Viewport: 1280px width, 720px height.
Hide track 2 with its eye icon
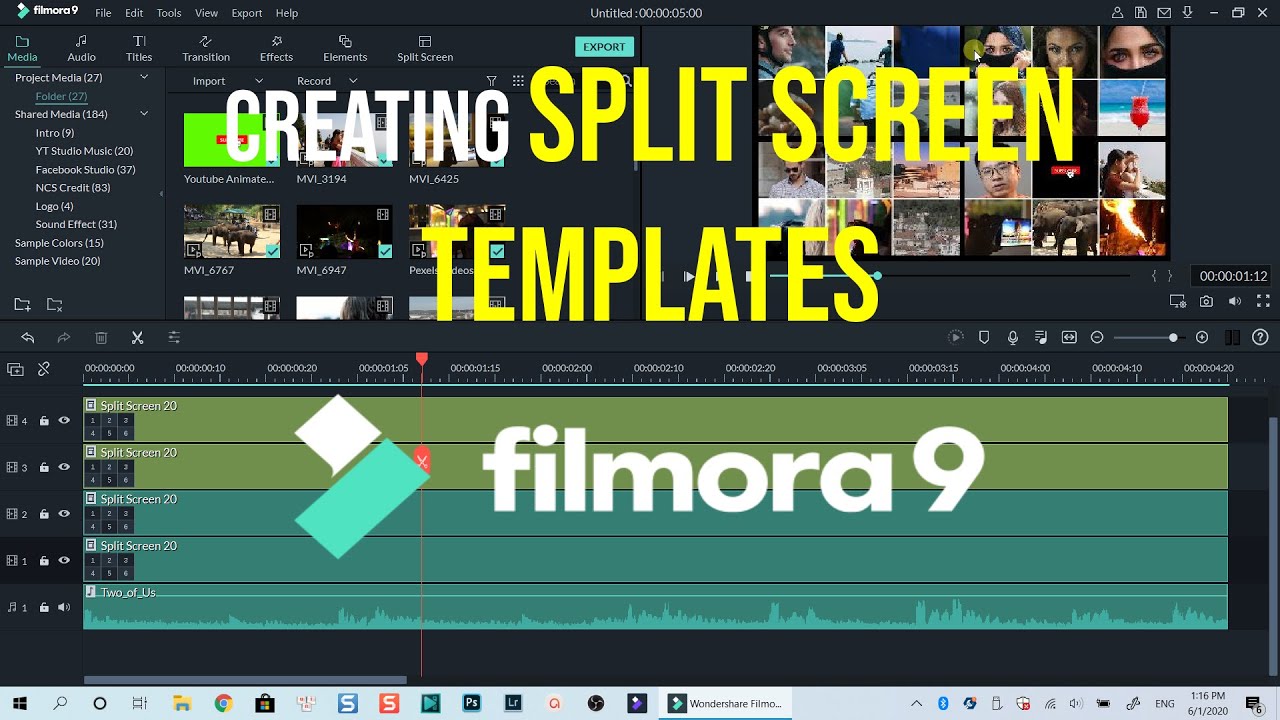pos(64,514)
